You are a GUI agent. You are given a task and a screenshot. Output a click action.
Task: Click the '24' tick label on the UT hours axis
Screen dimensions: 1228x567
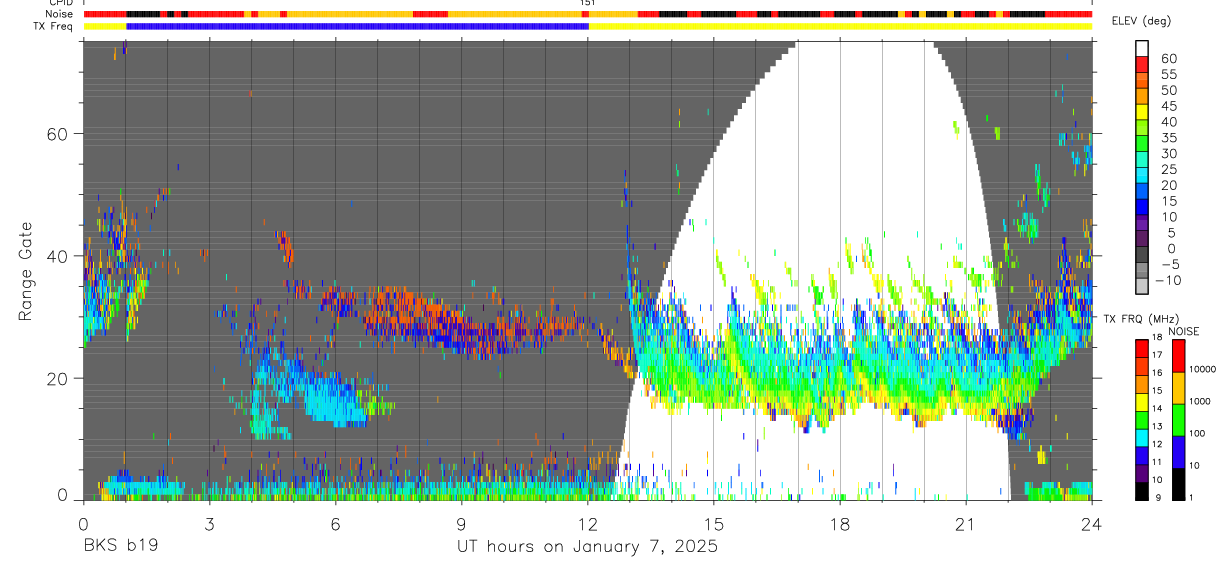point(1092,522)
